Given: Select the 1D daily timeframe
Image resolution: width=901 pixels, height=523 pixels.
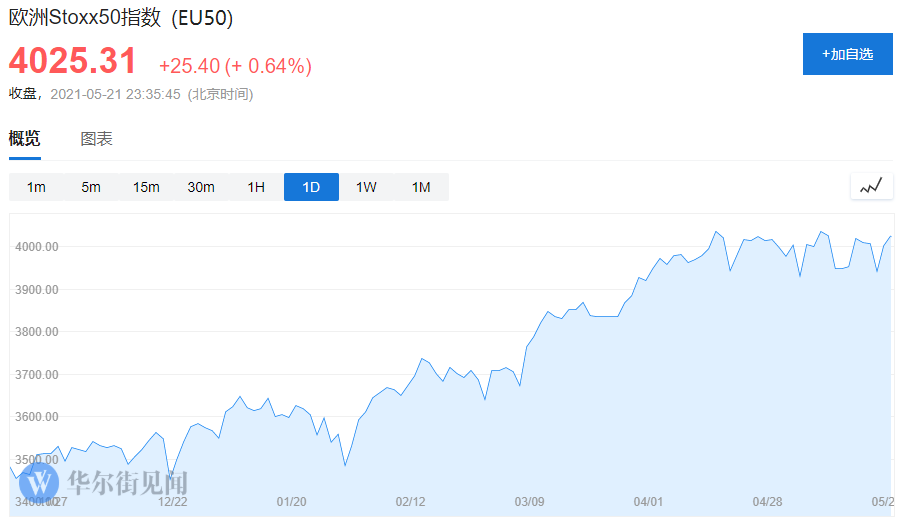Looking at the screenshot, I should (x=311, y=187).
